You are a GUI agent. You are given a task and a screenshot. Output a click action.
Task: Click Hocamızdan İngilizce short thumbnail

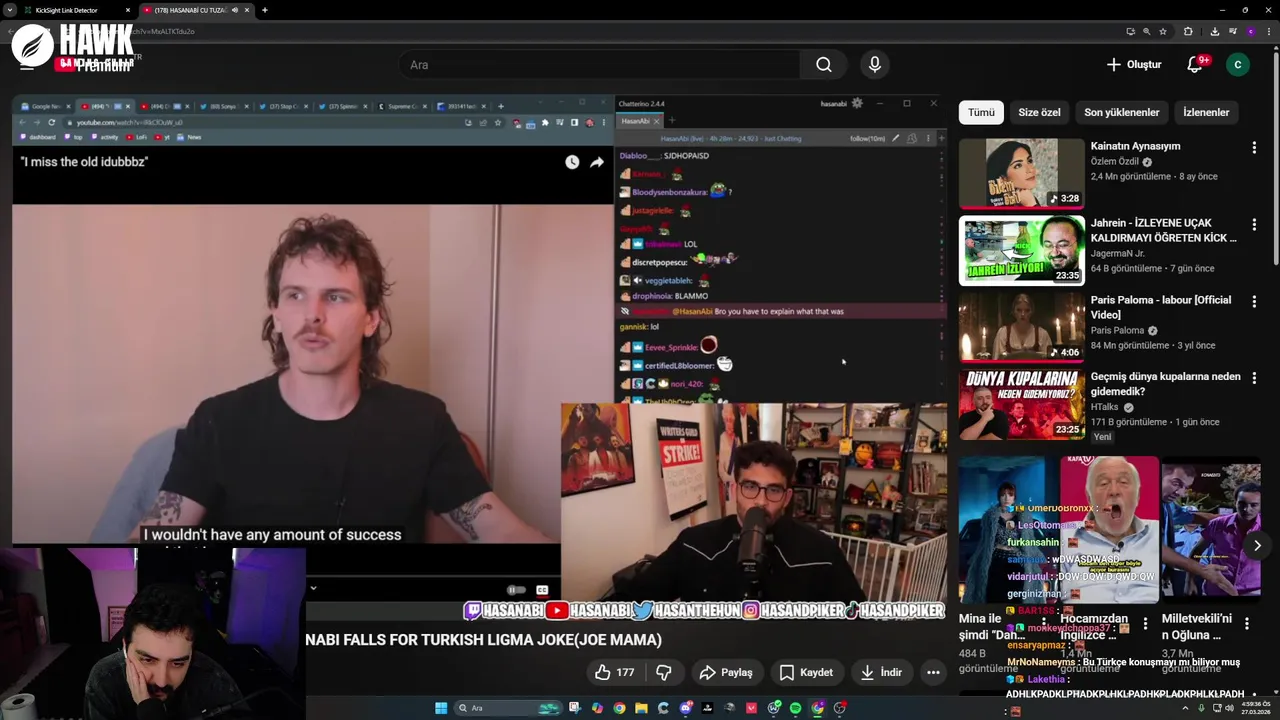click(1109, 530)
